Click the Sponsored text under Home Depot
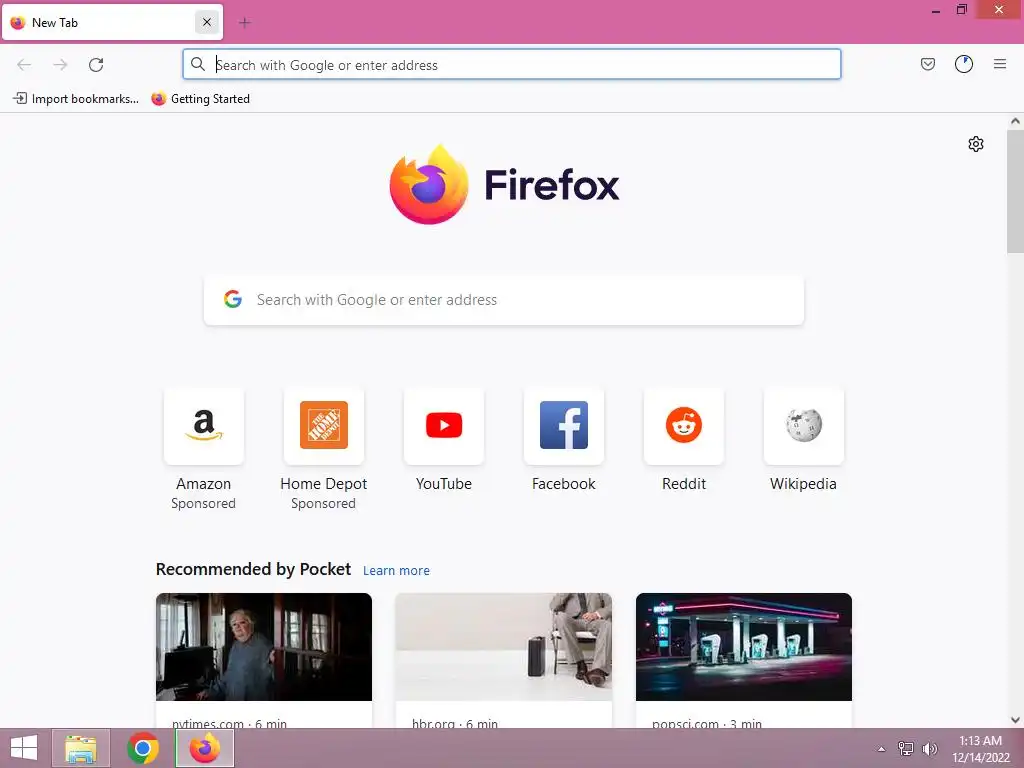 (x=323, y=504)
